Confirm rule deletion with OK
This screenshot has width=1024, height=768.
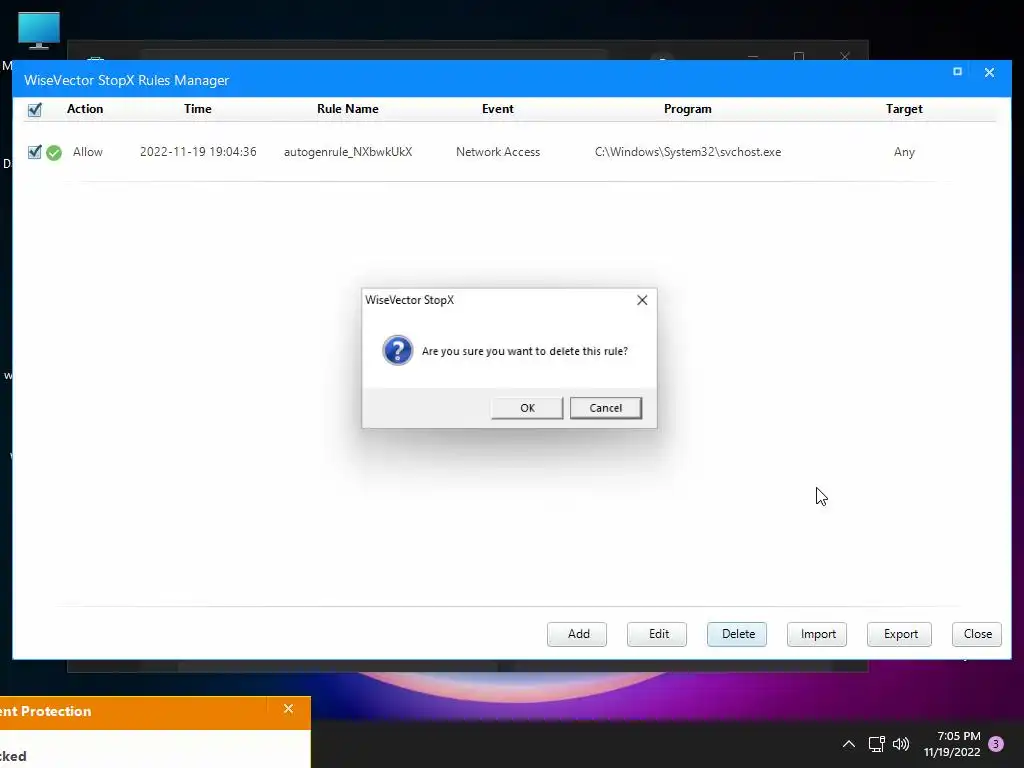527,408
